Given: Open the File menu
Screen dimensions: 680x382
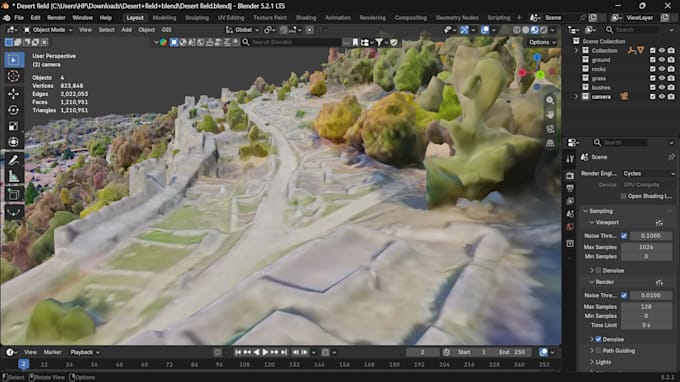Looking at the screenshot, I should (19, 18).
